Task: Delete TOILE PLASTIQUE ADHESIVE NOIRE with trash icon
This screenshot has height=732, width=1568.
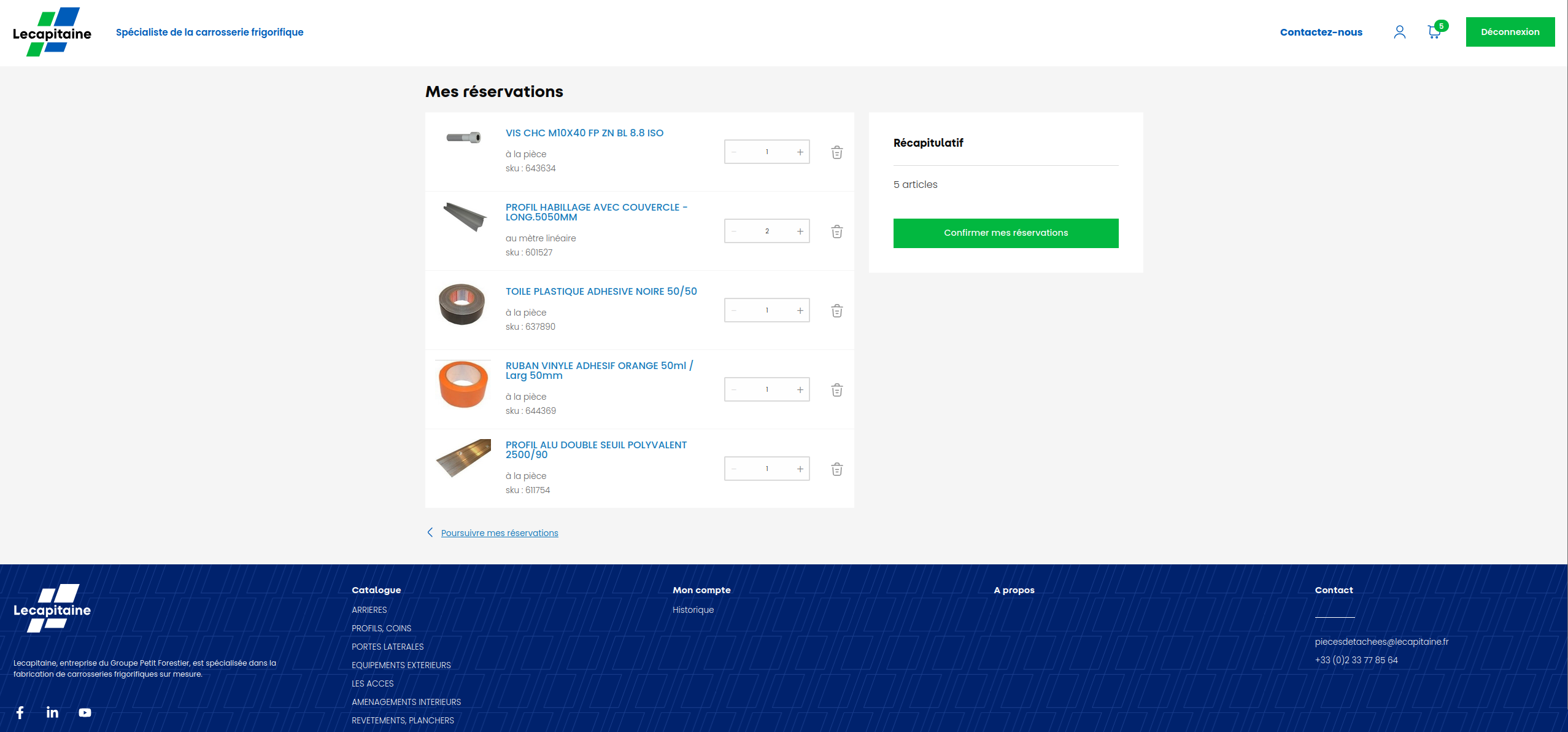Action: coord(836,311)
